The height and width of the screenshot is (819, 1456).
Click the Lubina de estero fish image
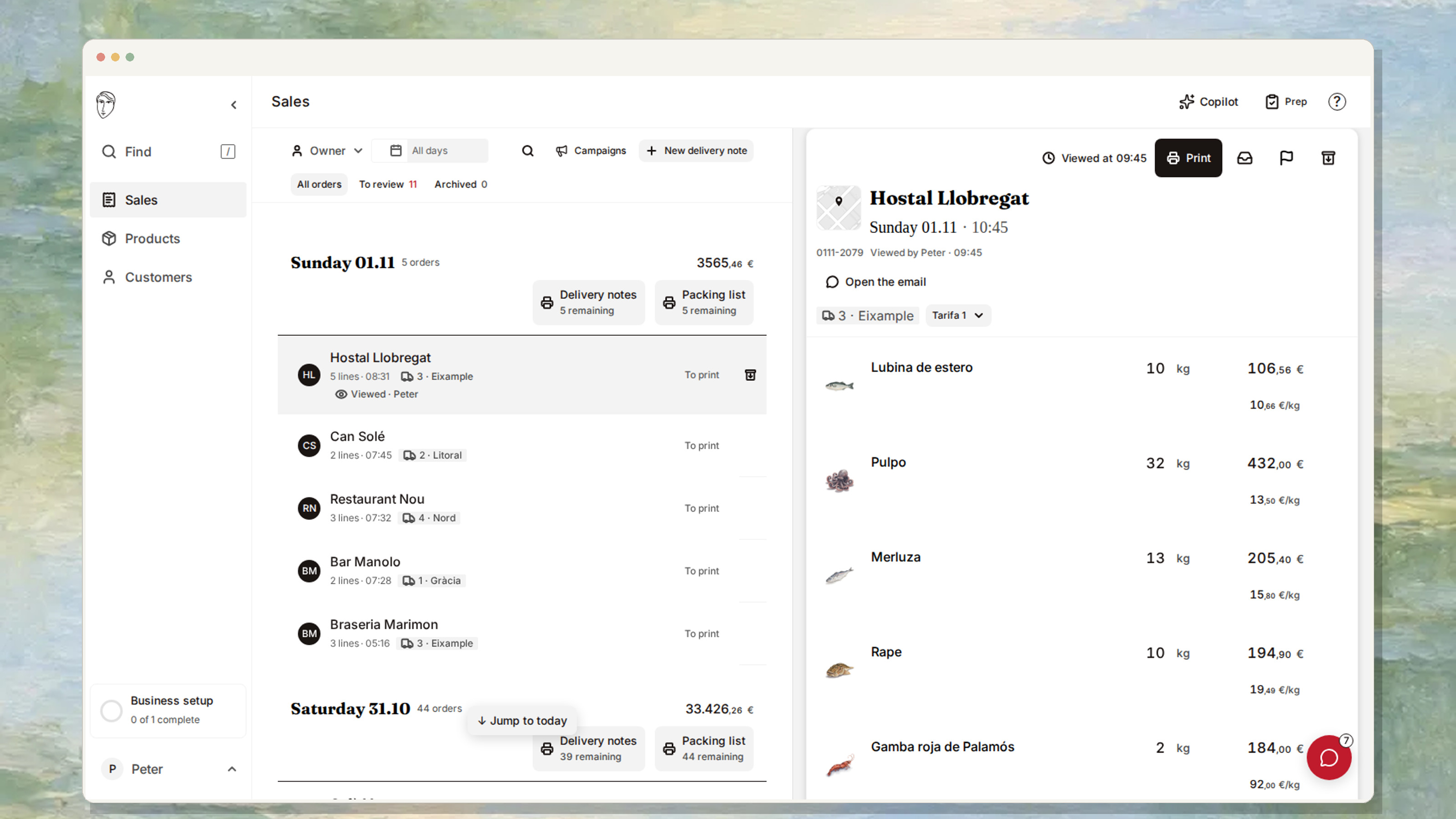(x=839, y=386)
